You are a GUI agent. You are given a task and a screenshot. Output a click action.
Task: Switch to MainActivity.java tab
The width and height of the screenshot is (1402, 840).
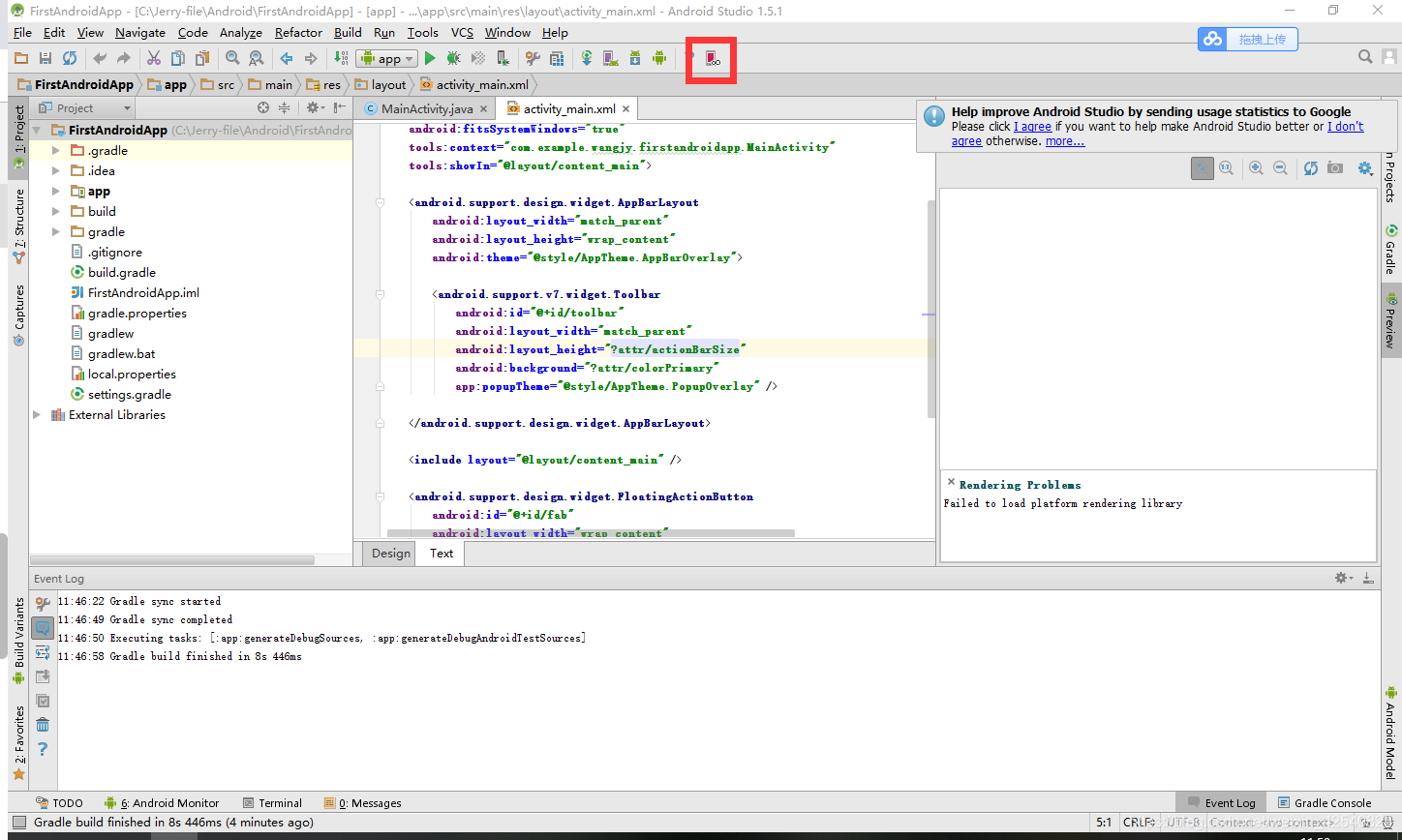point(425,109)
